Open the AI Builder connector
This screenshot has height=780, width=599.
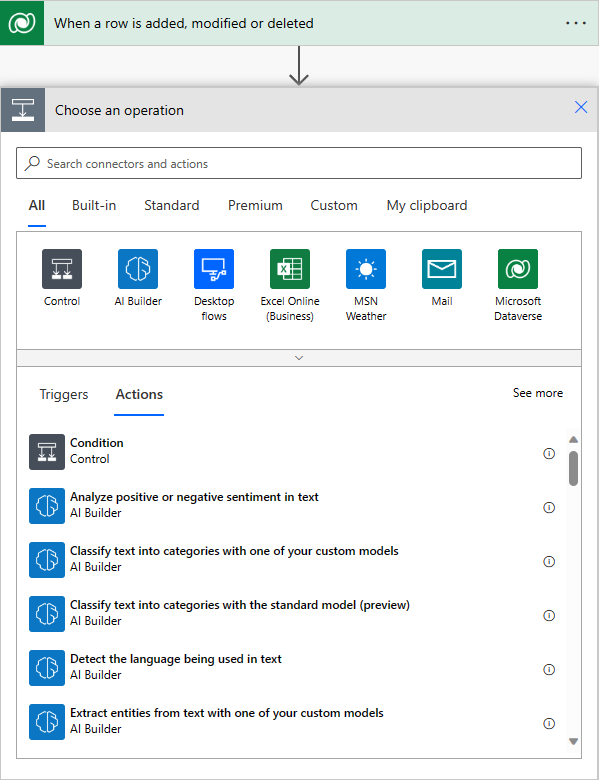coord(138,269)
